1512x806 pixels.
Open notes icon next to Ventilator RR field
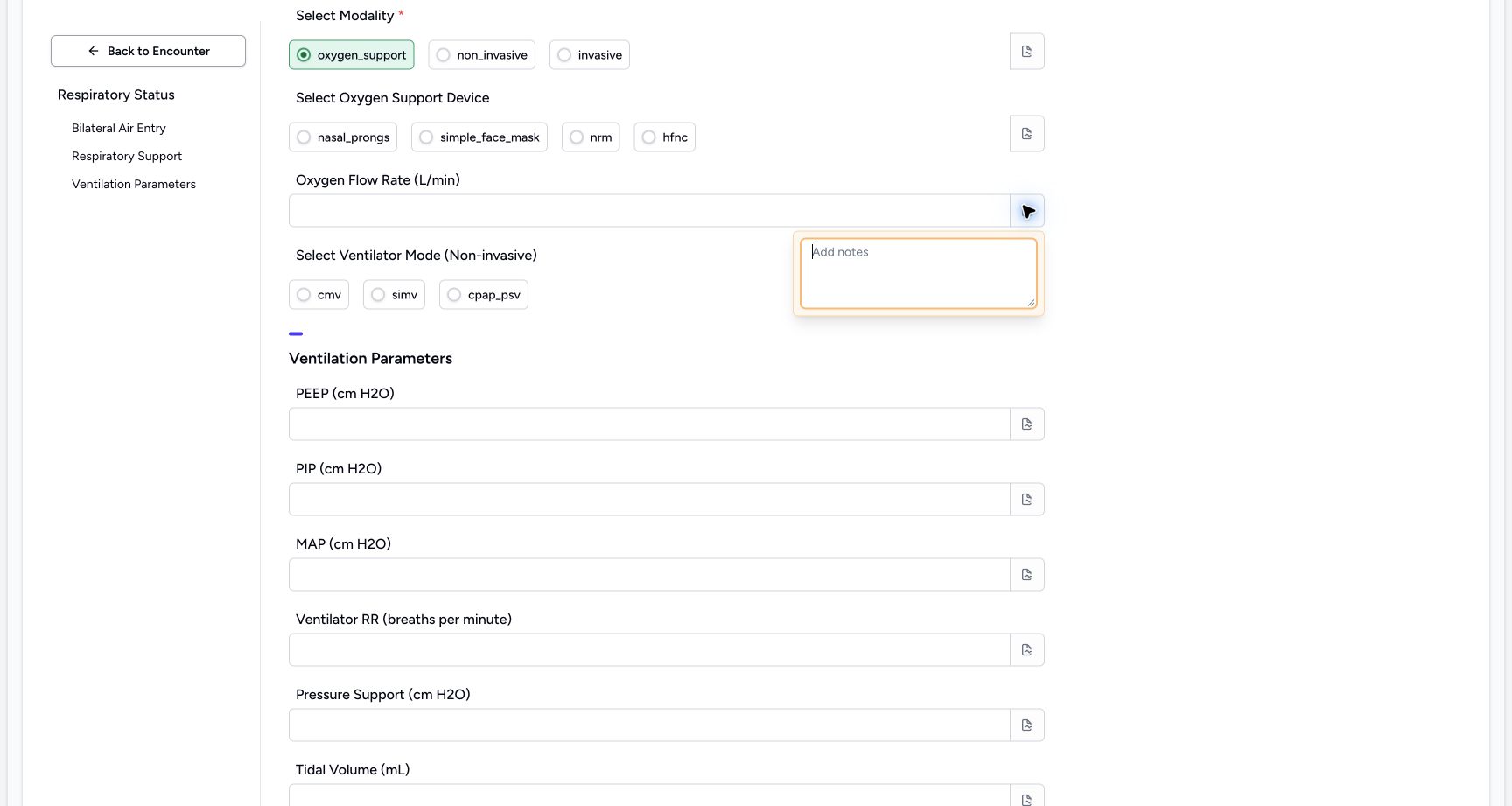[x=1026, y=650]
